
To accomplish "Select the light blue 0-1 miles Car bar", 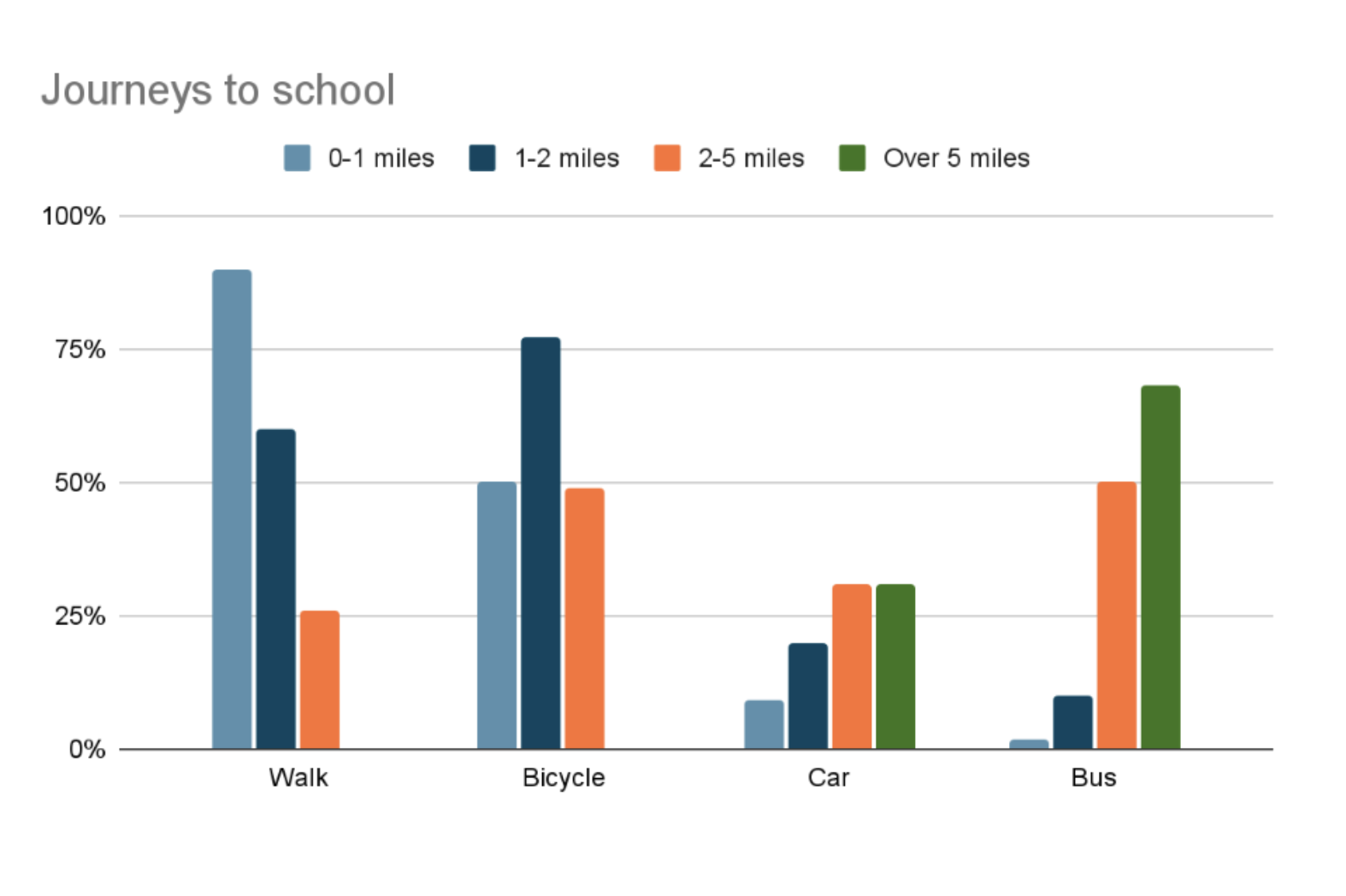I will click(x=764, y=724).
